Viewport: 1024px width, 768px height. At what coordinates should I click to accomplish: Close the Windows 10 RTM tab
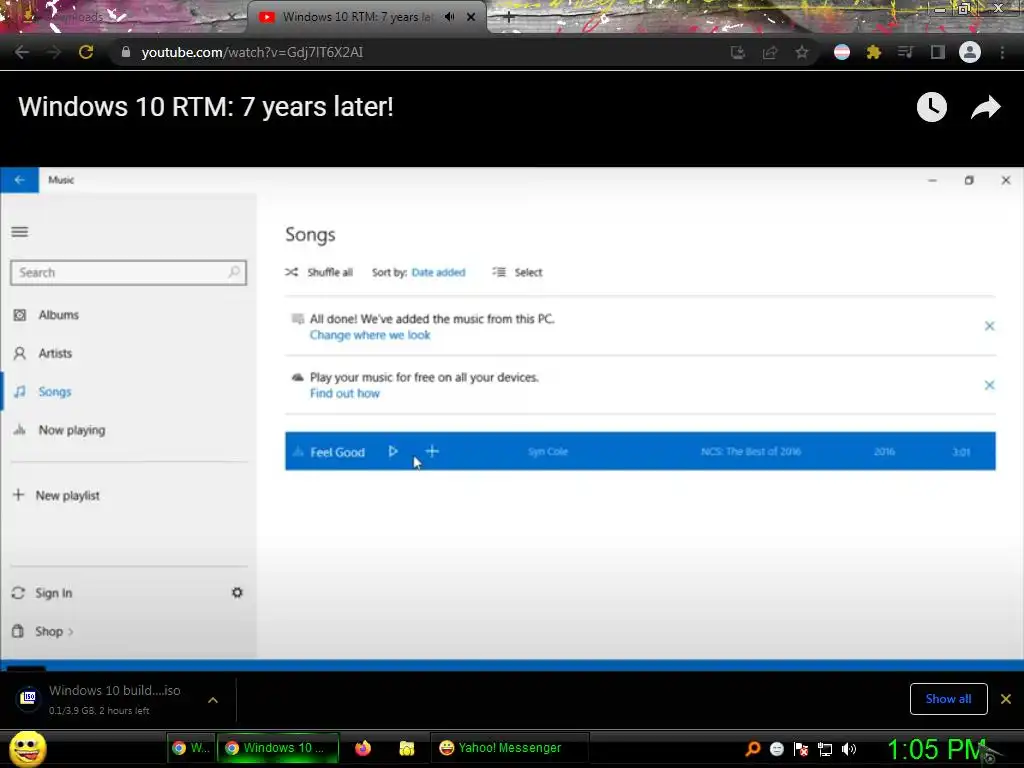tap(471, 17)
